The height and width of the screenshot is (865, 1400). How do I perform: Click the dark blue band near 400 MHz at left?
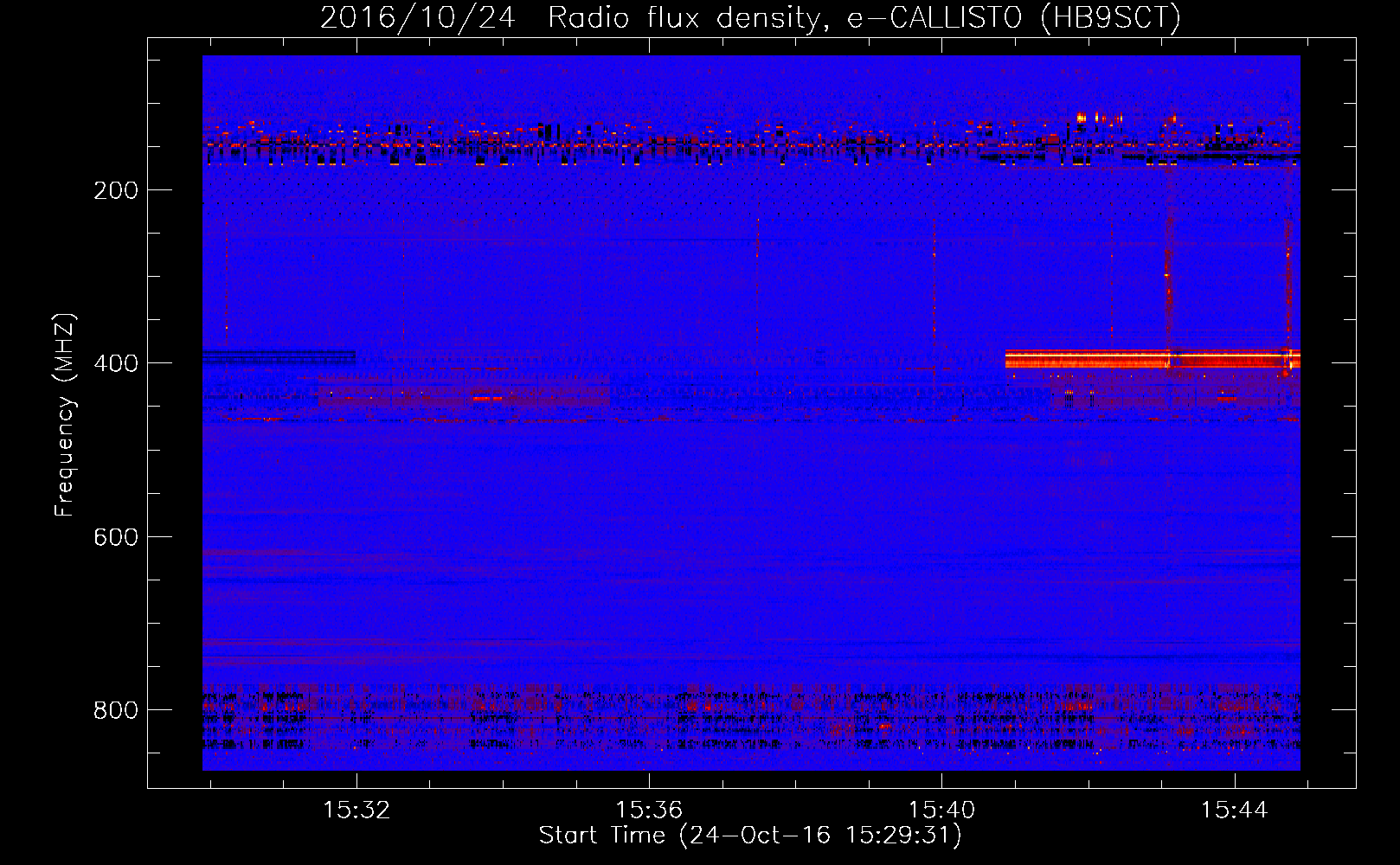[279, 357]
